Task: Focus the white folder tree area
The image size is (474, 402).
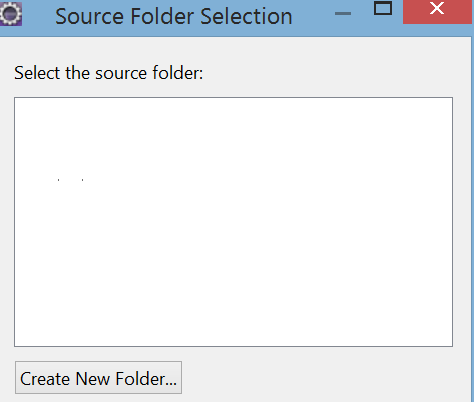Action: coord(233,222)
